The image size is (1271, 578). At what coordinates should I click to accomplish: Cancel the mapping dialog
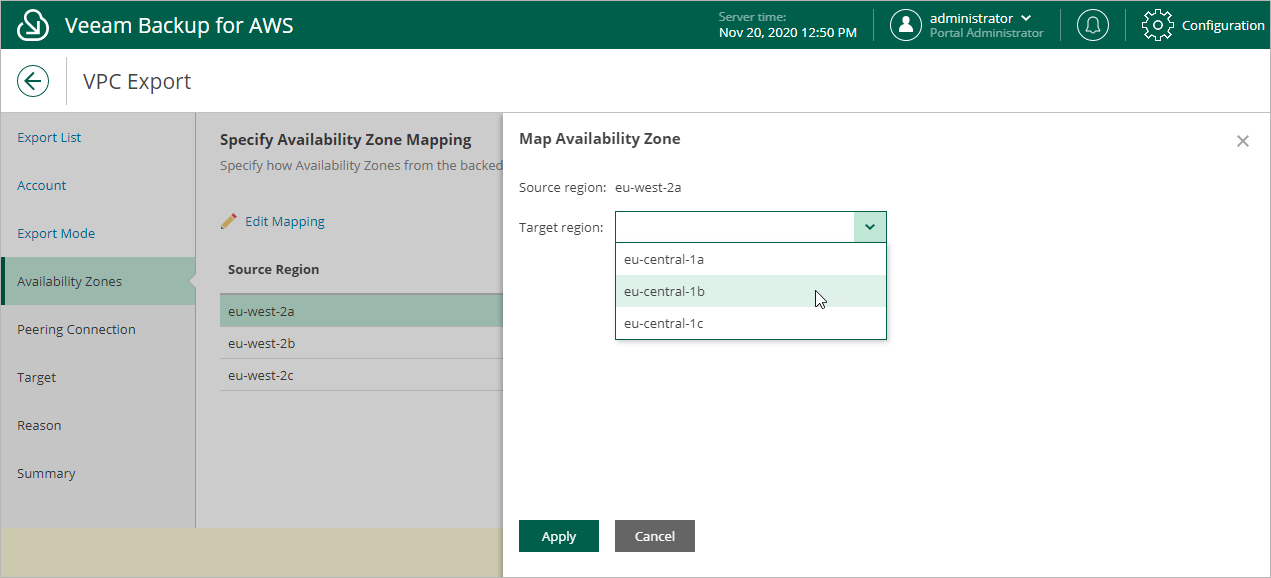point(655,536)
